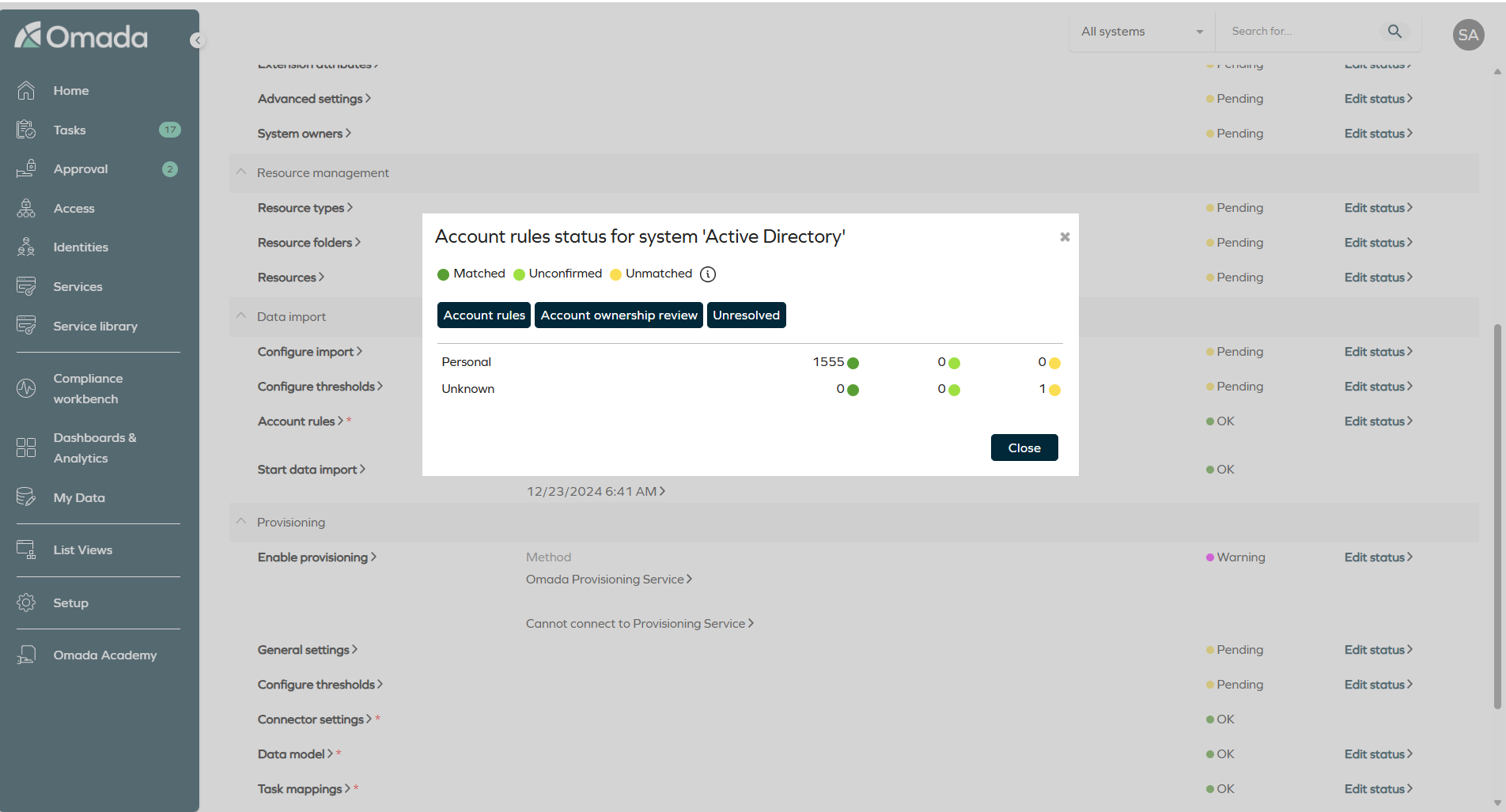Image resolution: width=1506 pixels, height=812 pixels.
Task: Open the Tasks clipboard icon
Action: 26,130
